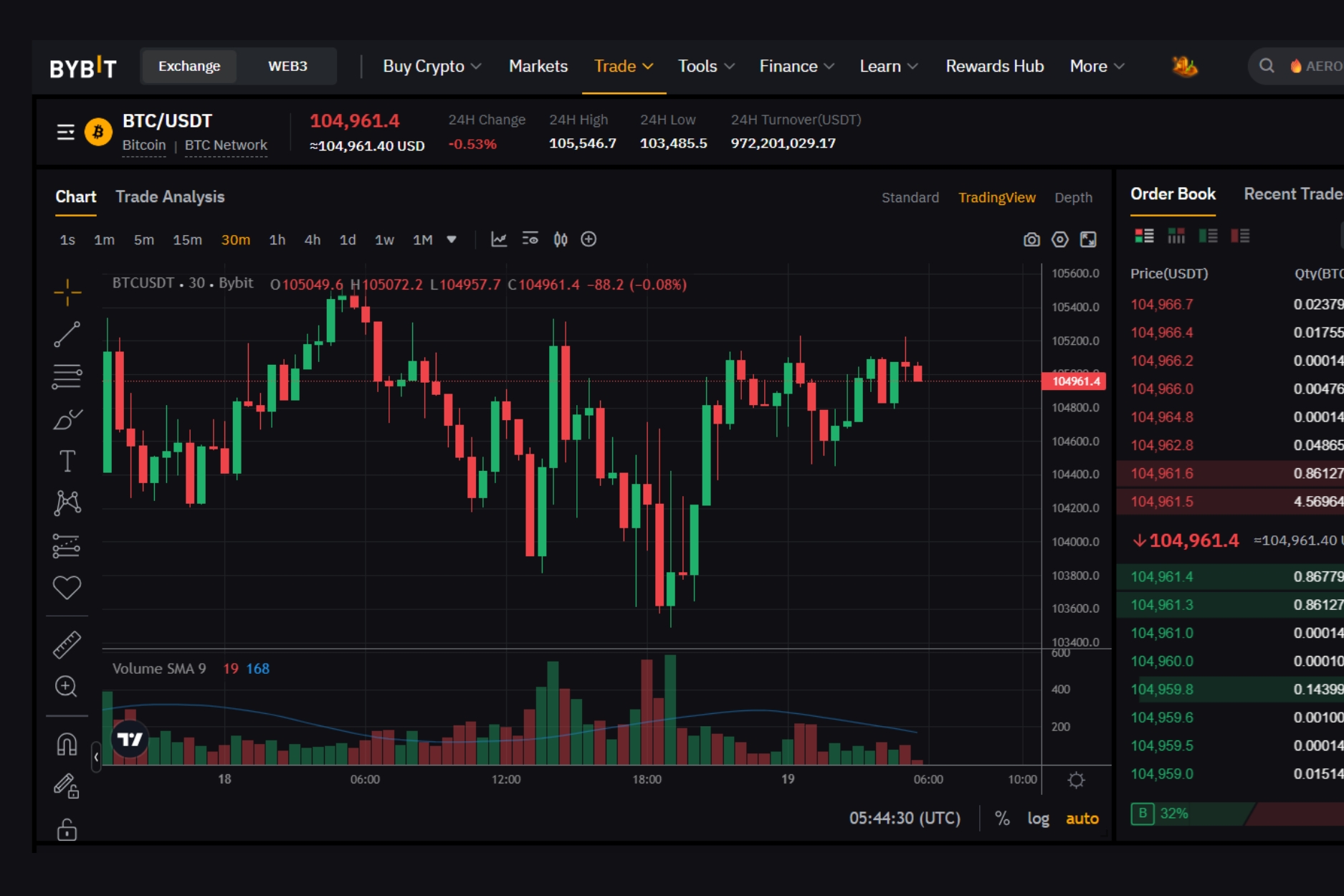This screenshot has width=1344, height=896.
Task: Select the TradingView chart view
Action: [996, 197]
